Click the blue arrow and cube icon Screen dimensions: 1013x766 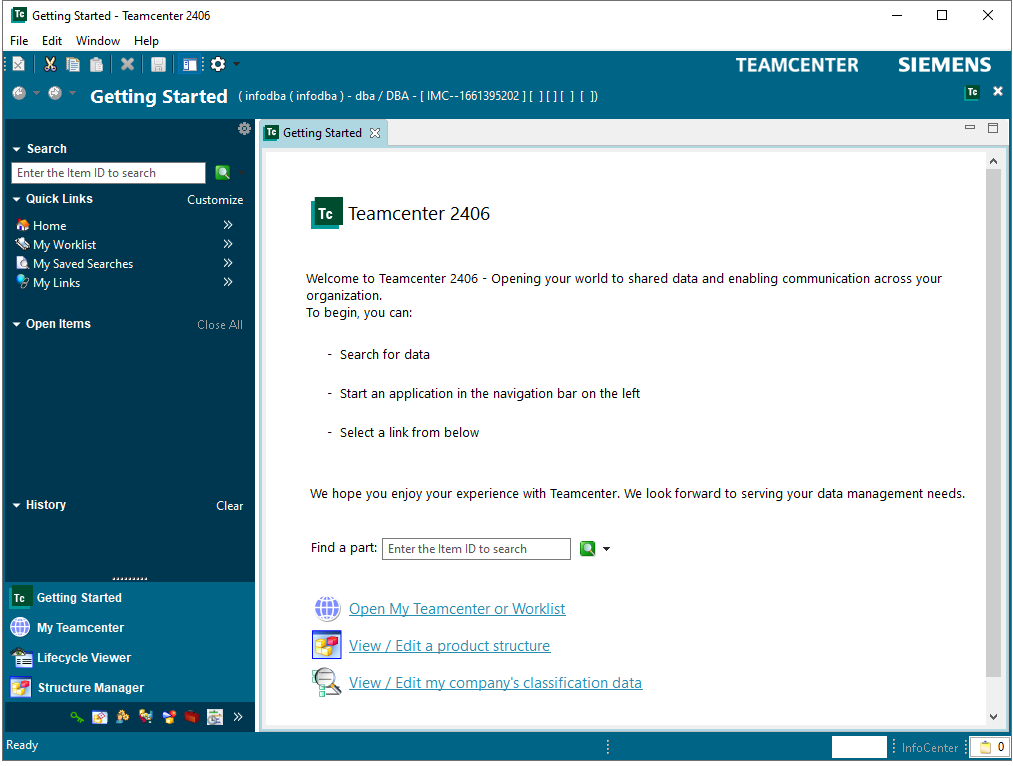pos(169,717)
